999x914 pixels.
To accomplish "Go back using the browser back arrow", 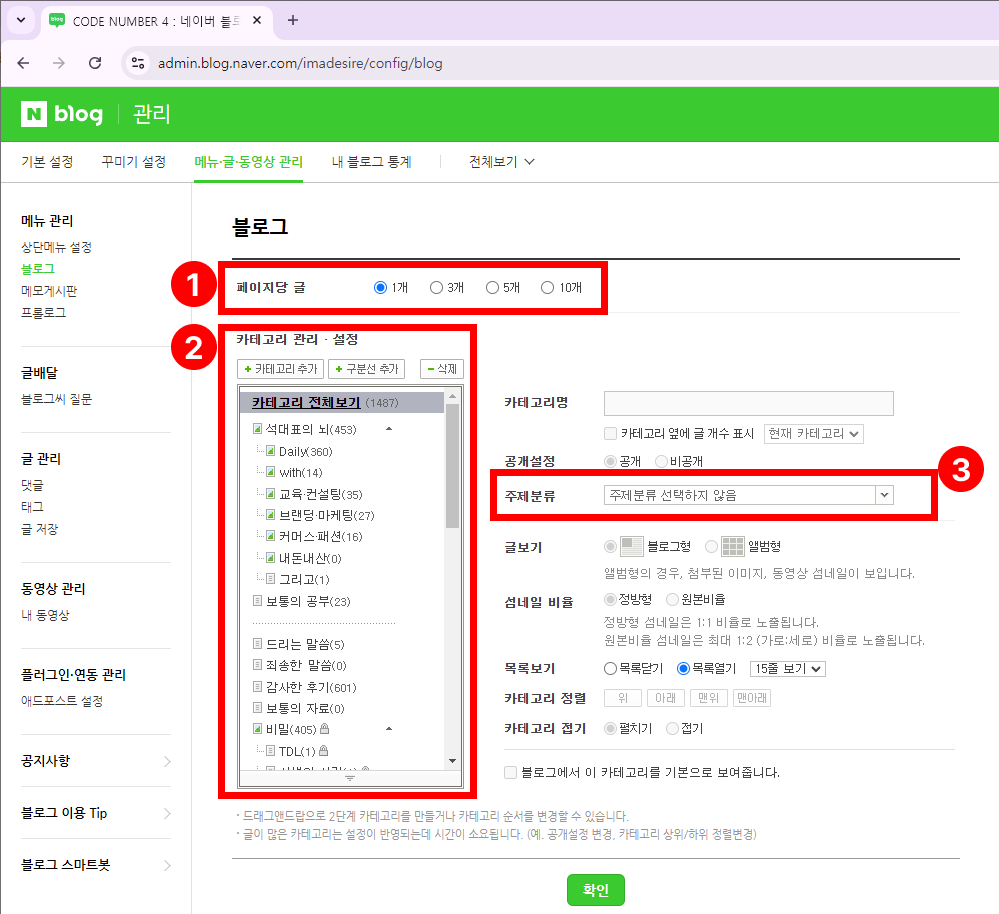I will point(23,63).
